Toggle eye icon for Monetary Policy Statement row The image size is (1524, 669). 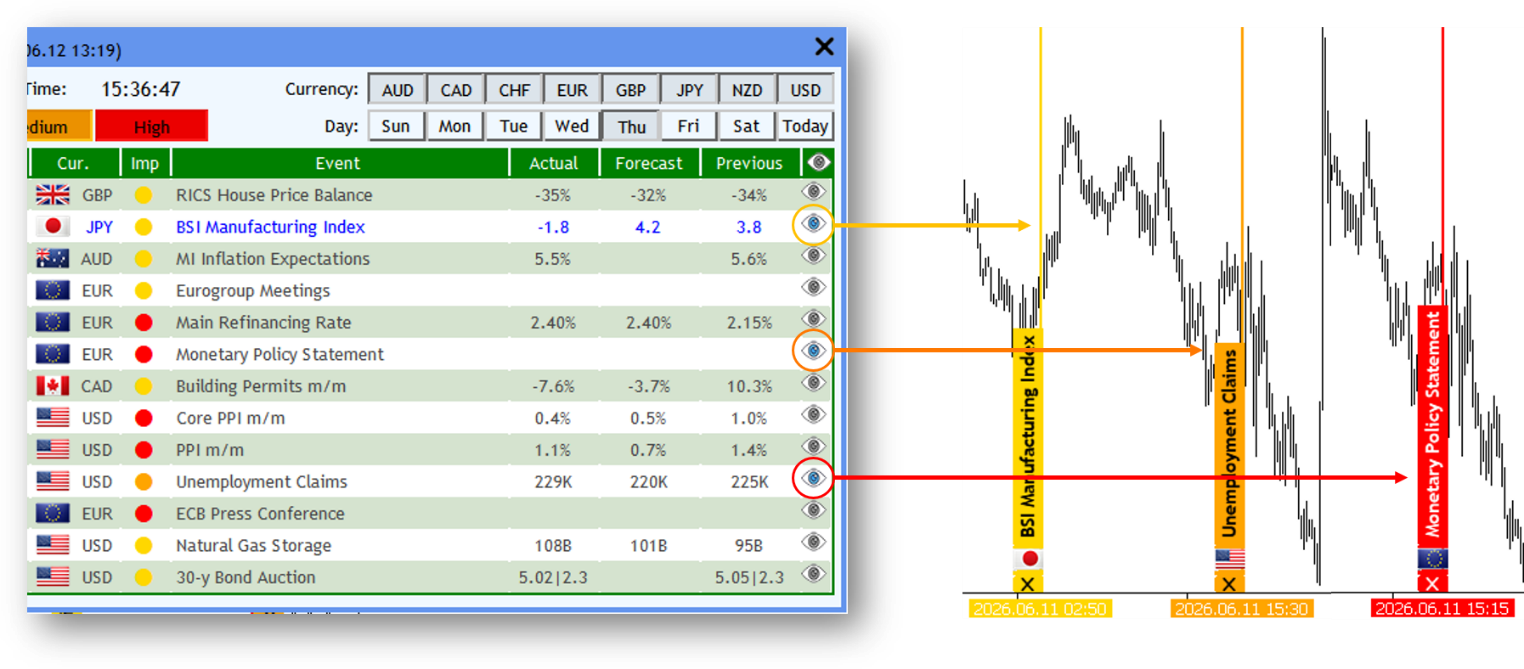[x=814, y=351]
